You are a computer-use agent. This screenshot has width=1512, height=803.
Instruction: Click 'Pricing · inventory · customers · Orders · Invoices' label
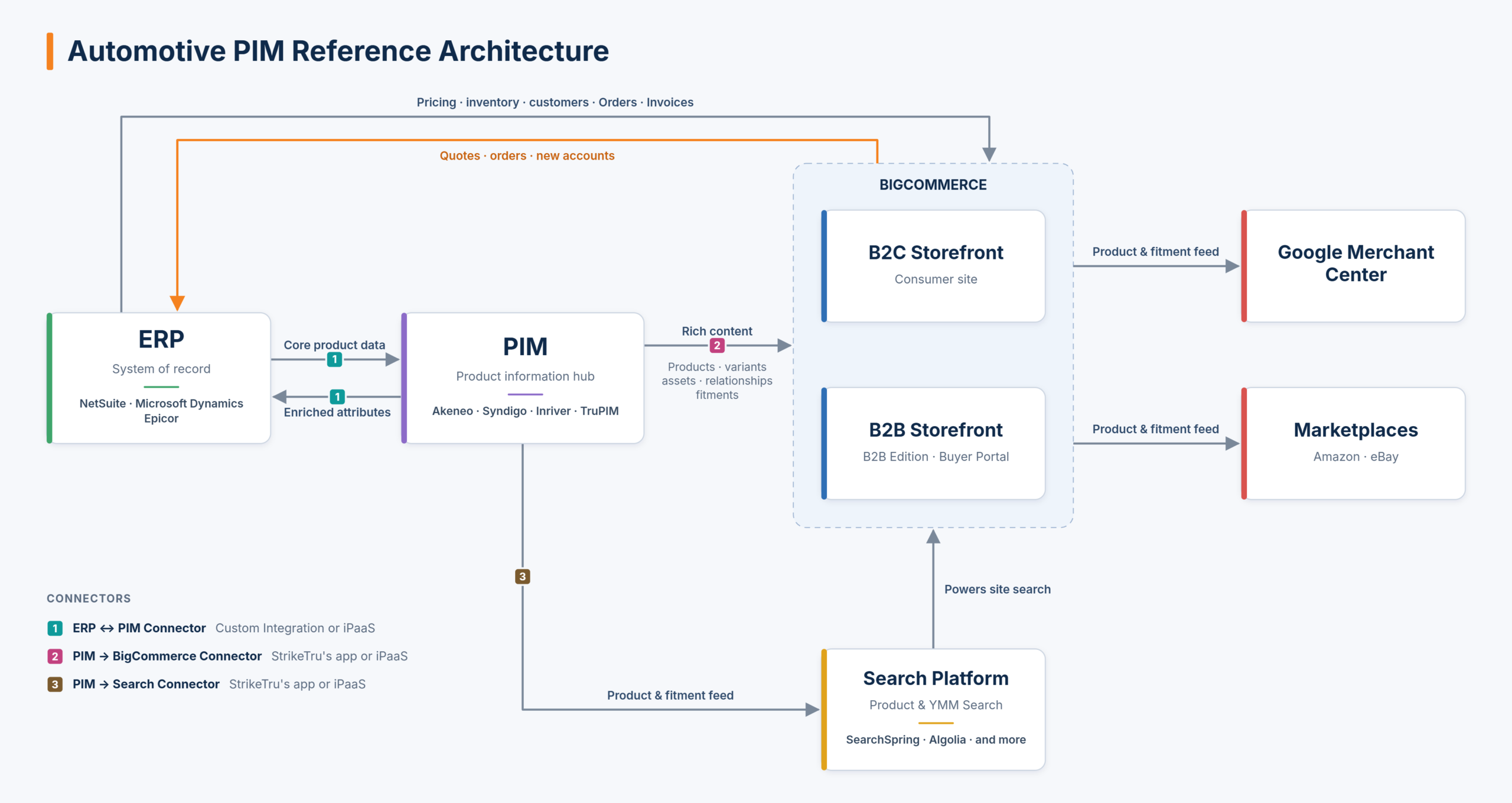click(x=555, y=102)
